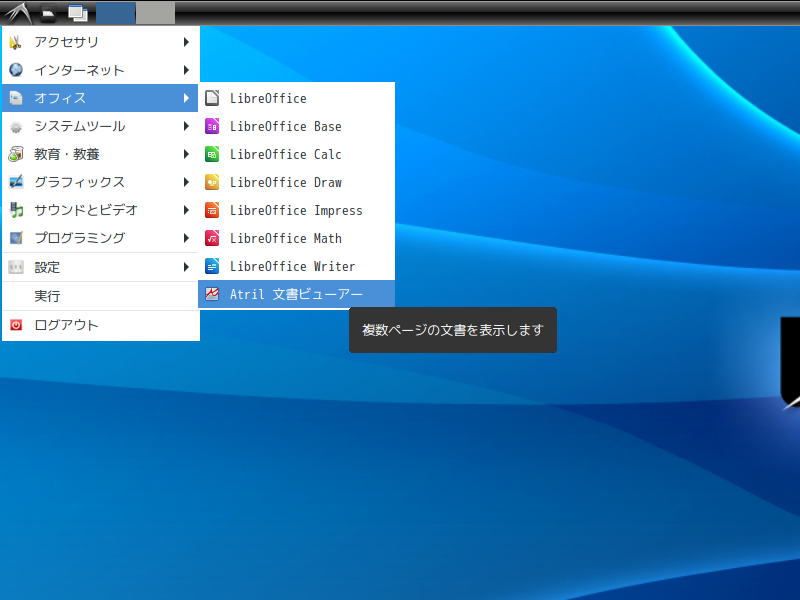This screenshot has width=800, height=600.
Task: Open LibreOffice Math formula editor
Action: [x=285, y=238]
